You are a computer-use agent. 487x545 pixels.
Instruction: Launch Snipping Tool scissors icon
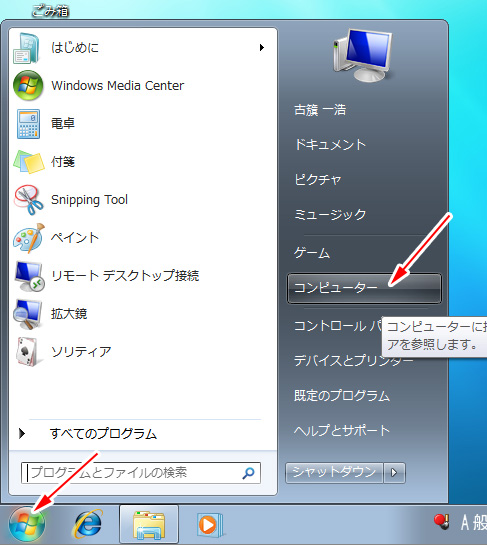(29, 200)
